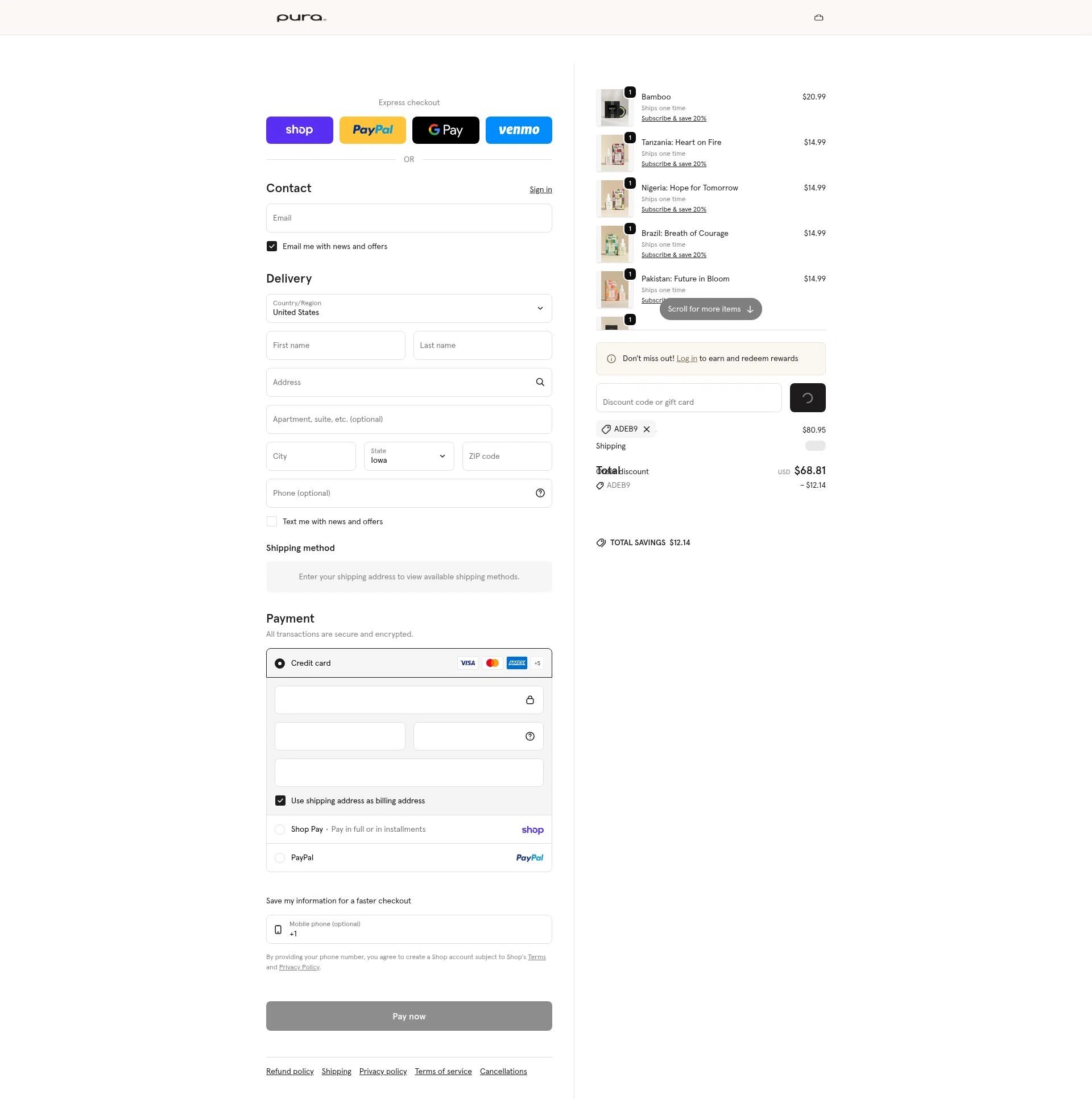Click the security code help icon
Viewport: 1092px width, 1099px height.
[x=530, y=737]
